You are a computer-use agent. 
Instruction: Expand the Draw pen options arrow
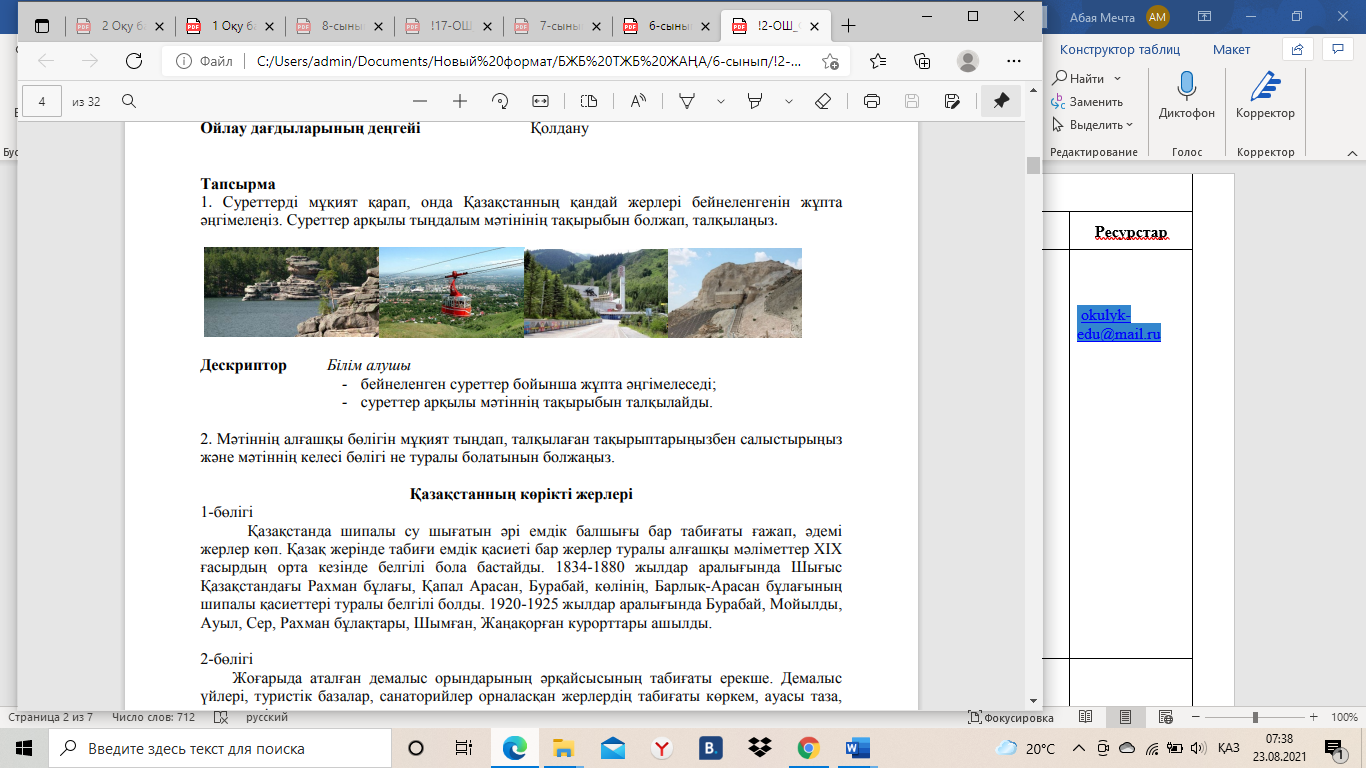720,101
